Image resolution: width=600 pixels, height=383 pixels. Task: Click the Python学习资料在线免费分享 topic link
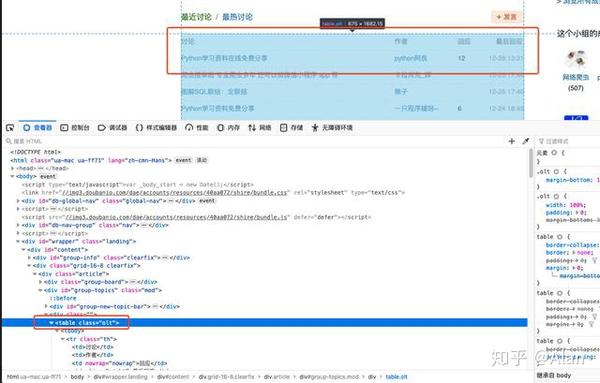[224, 58]
